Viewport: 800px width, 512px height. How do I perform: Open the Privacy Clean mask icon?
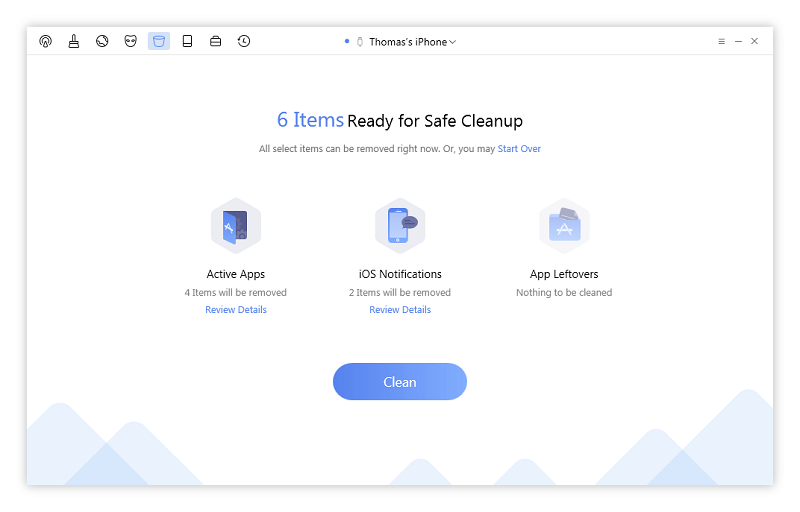point(131,41)
